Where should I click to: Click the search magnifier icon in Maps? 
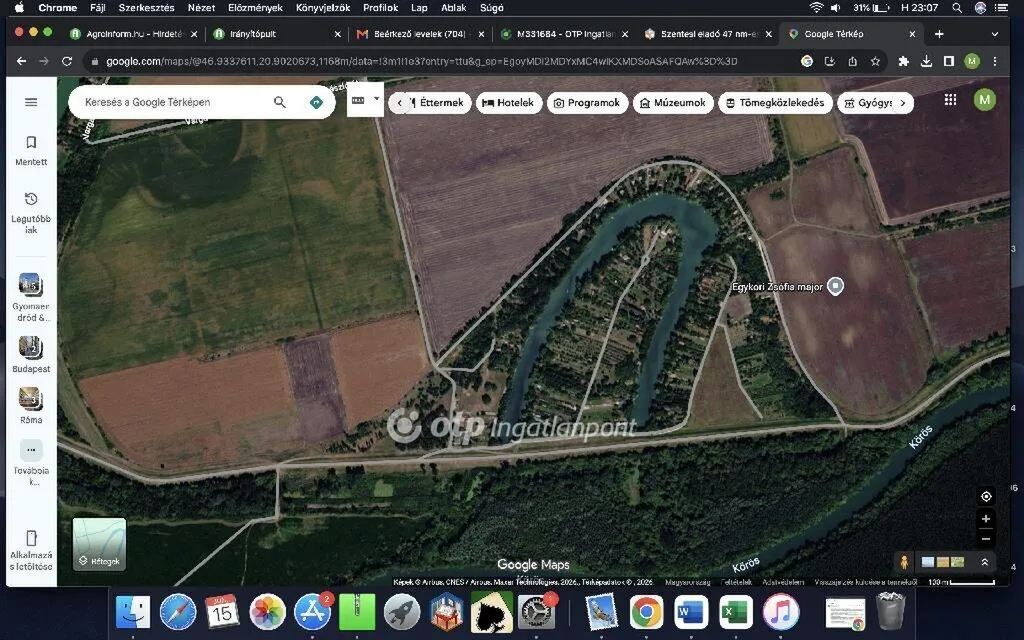point(280,102)
